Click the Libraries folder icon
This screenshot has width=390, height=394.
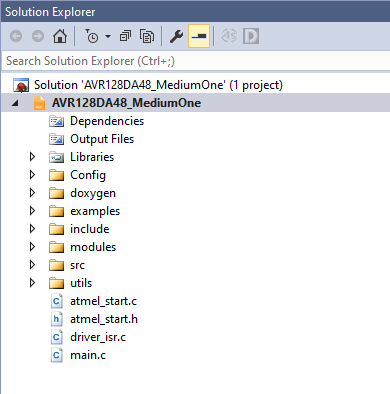pos(56,157)
